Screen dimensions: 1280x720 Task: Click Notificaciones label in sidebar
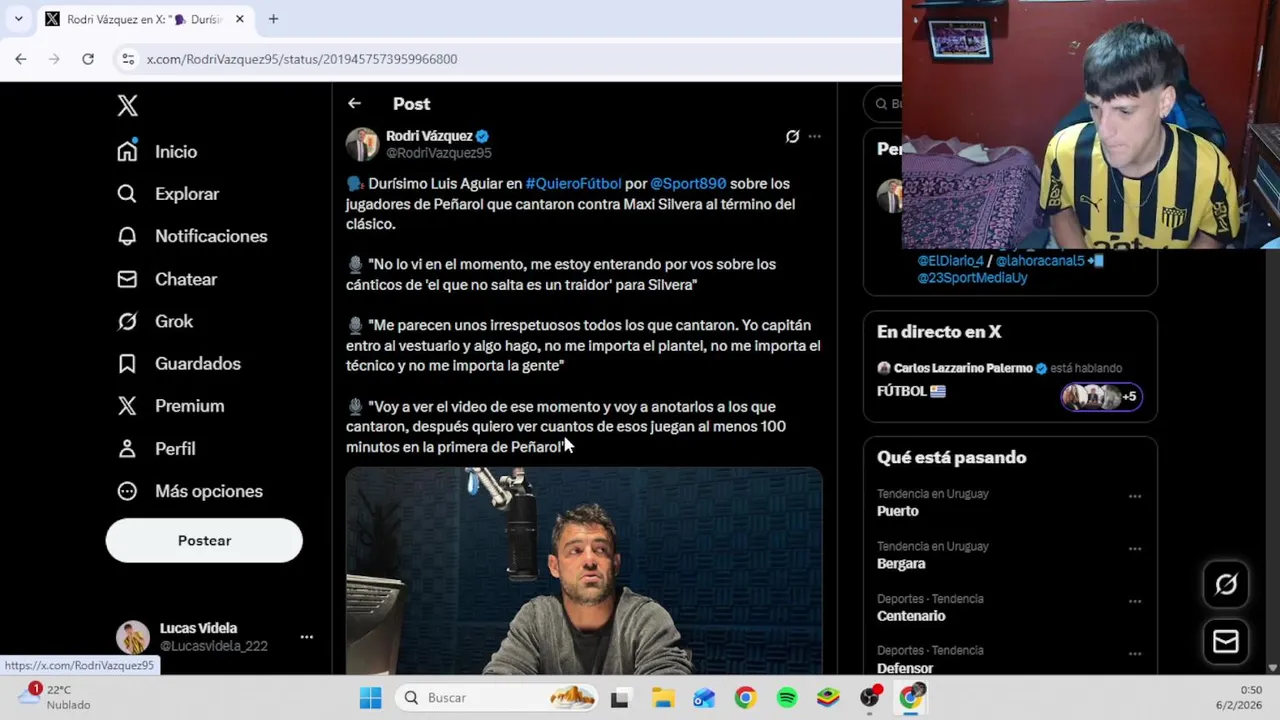pyautogui.click(x=211, y=236)
